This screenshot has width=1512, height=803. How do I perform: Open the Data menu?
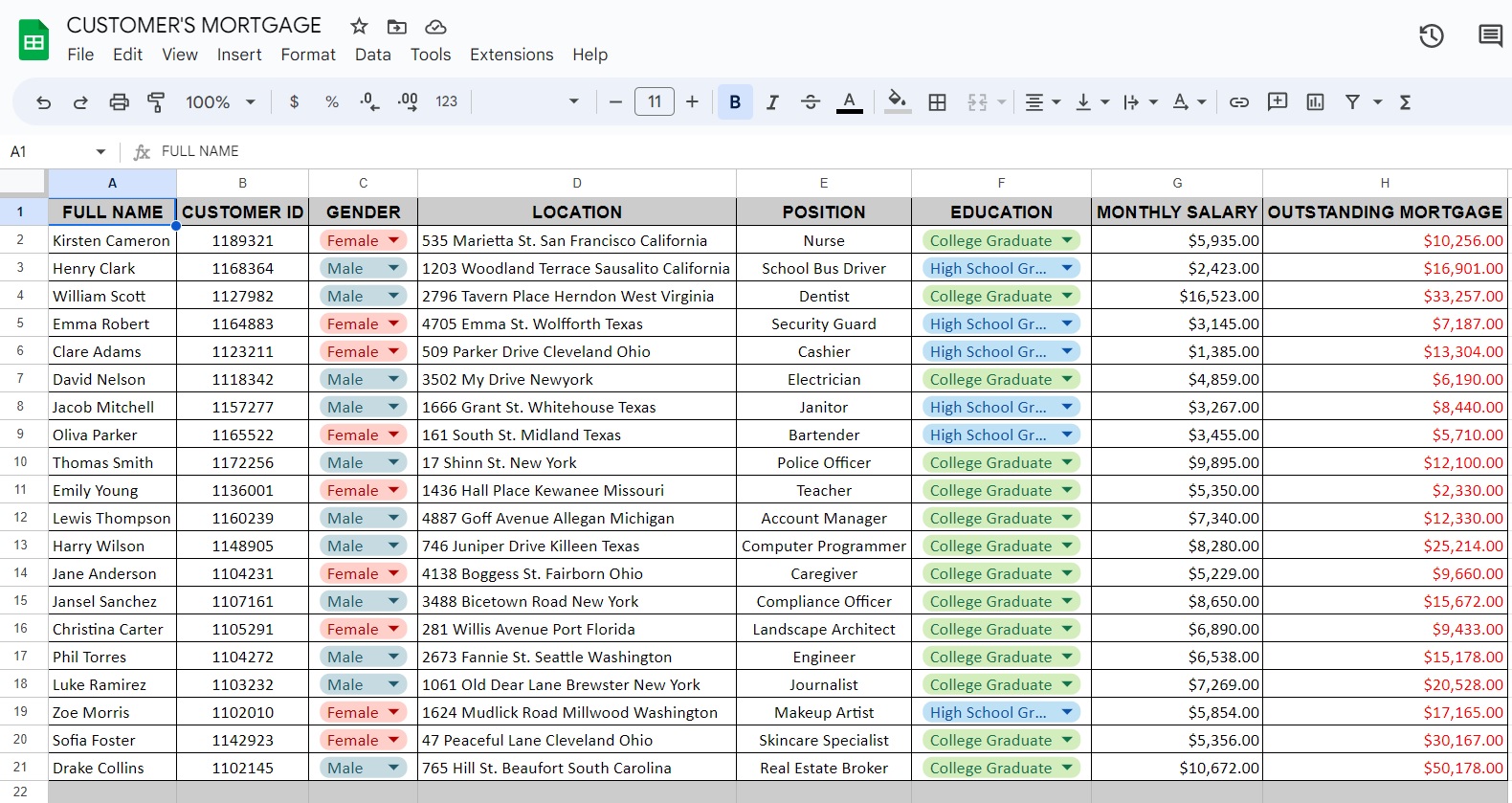[x=373, y=55]
